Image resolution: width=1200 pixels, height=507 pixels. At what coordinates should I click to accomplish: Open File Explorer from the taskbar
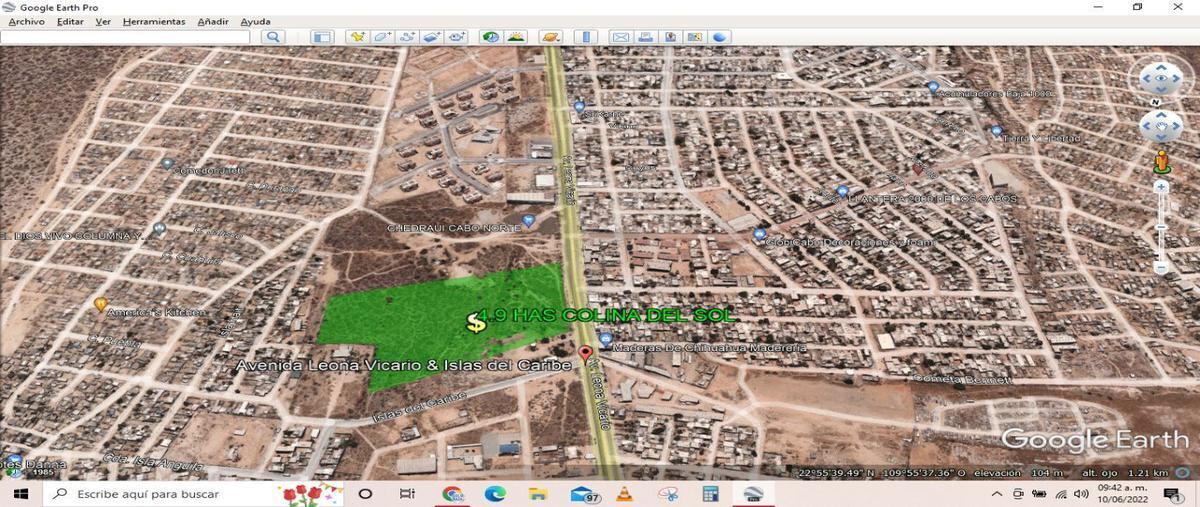538,494
